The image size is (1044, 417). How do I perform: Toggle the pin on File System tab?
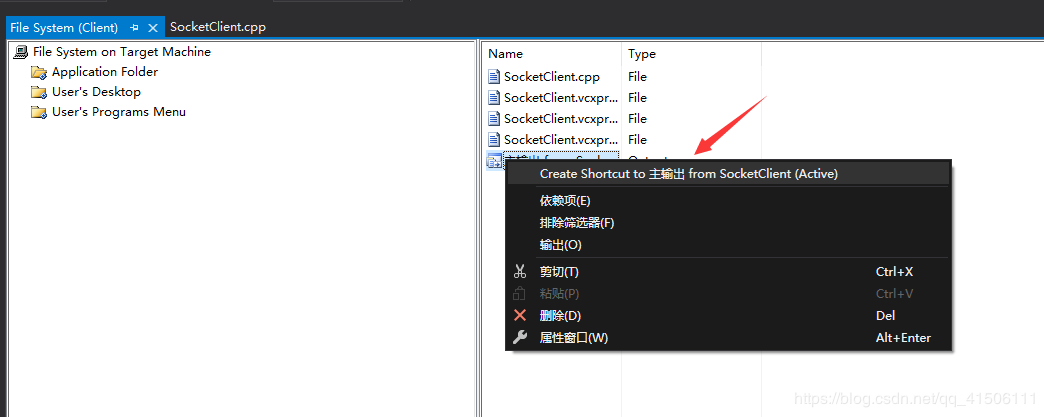pos(134,28)
